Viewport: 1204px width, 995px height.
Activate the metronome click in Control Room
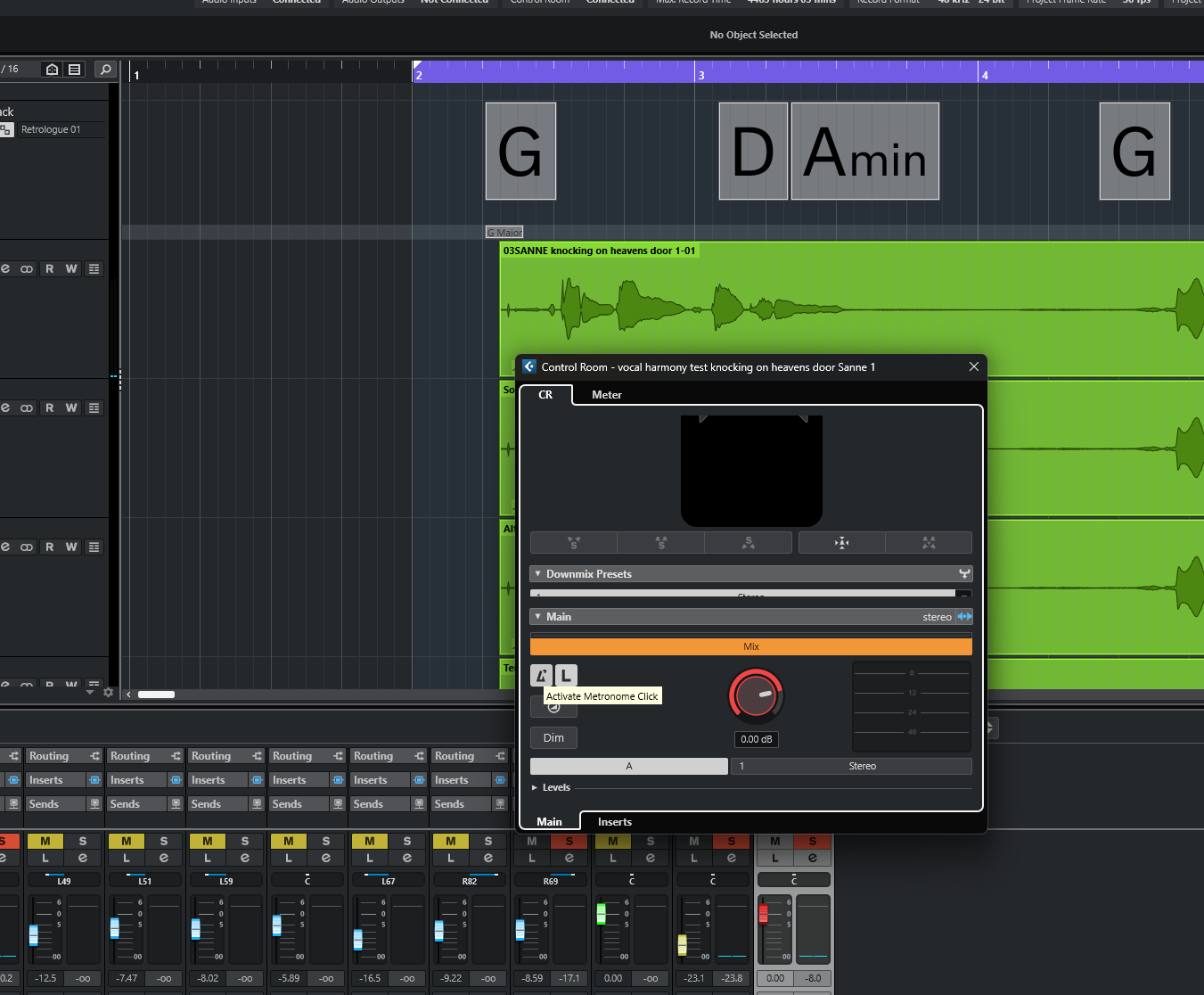[x=541, y=676]
